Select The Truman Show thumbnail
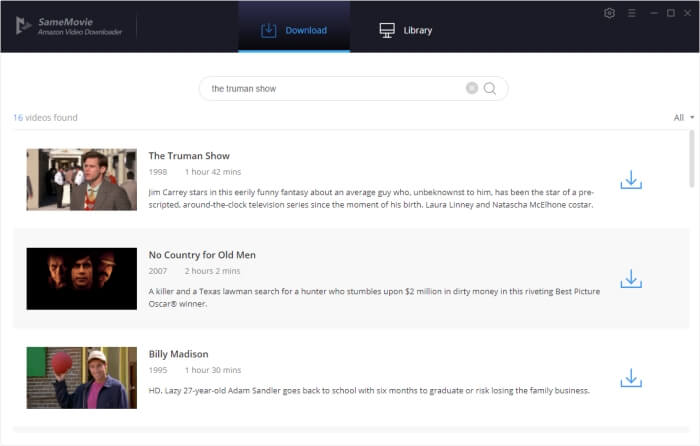 [x=81, y=180]
